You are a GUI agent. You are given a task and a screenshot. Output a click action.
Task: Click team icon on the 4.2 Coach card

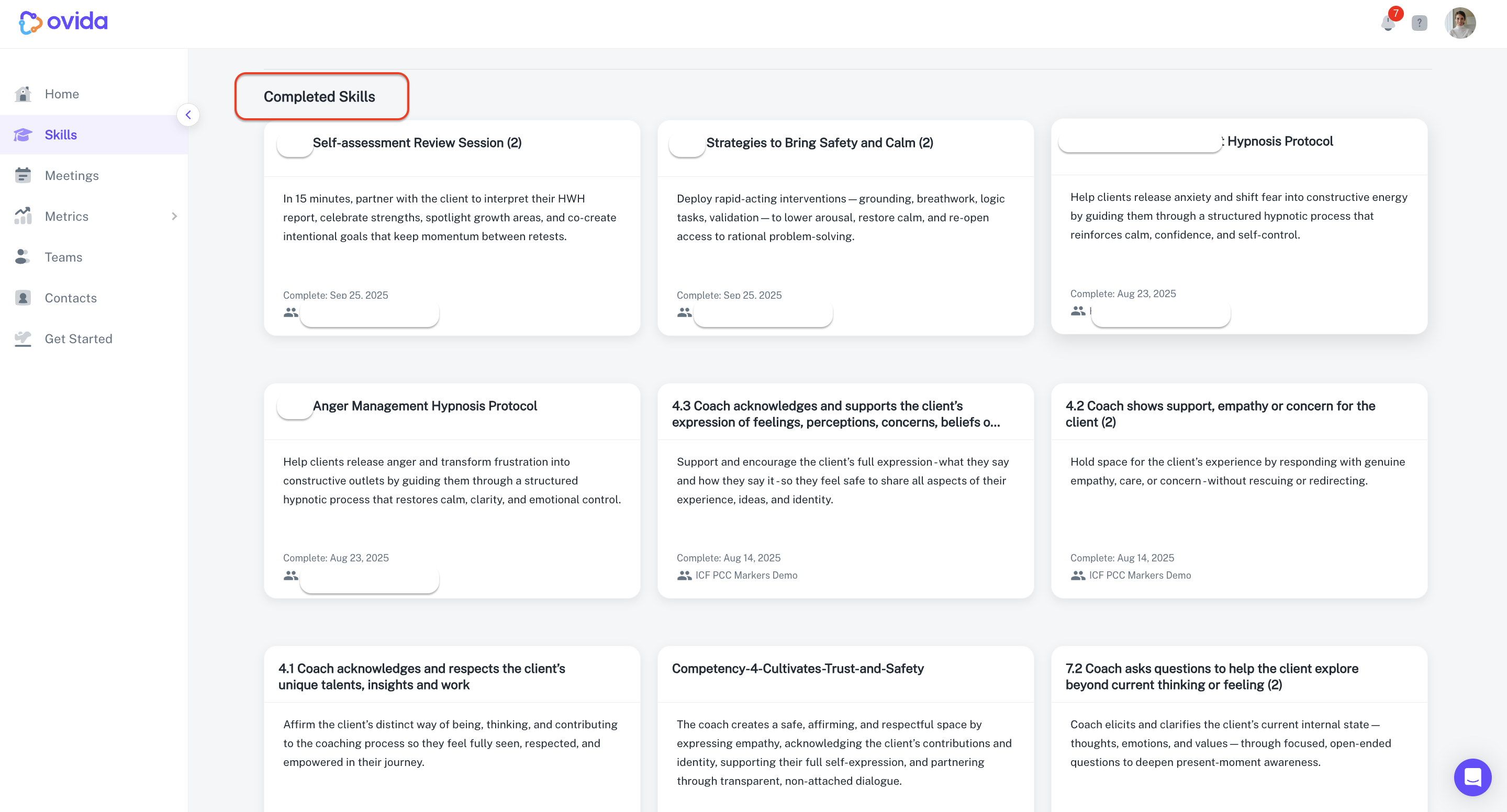point(1078,576)
